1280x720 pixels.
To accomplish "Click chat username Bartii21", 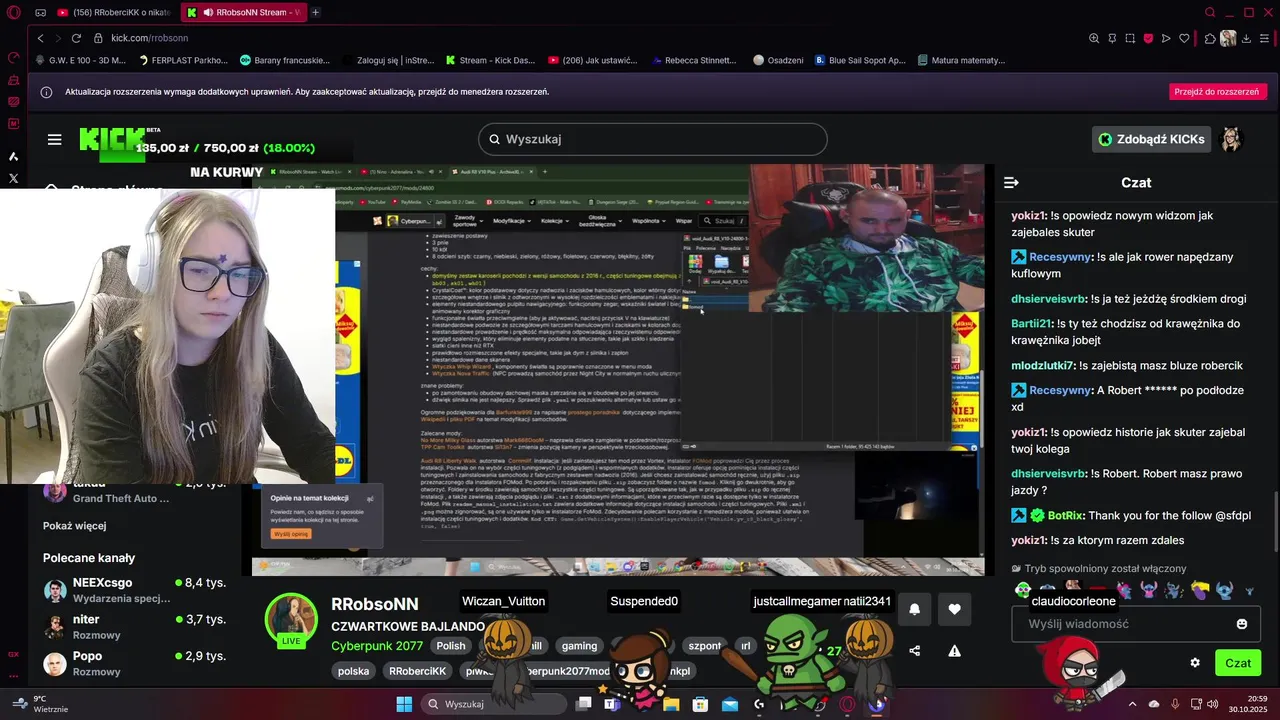I will [1033, 324].
